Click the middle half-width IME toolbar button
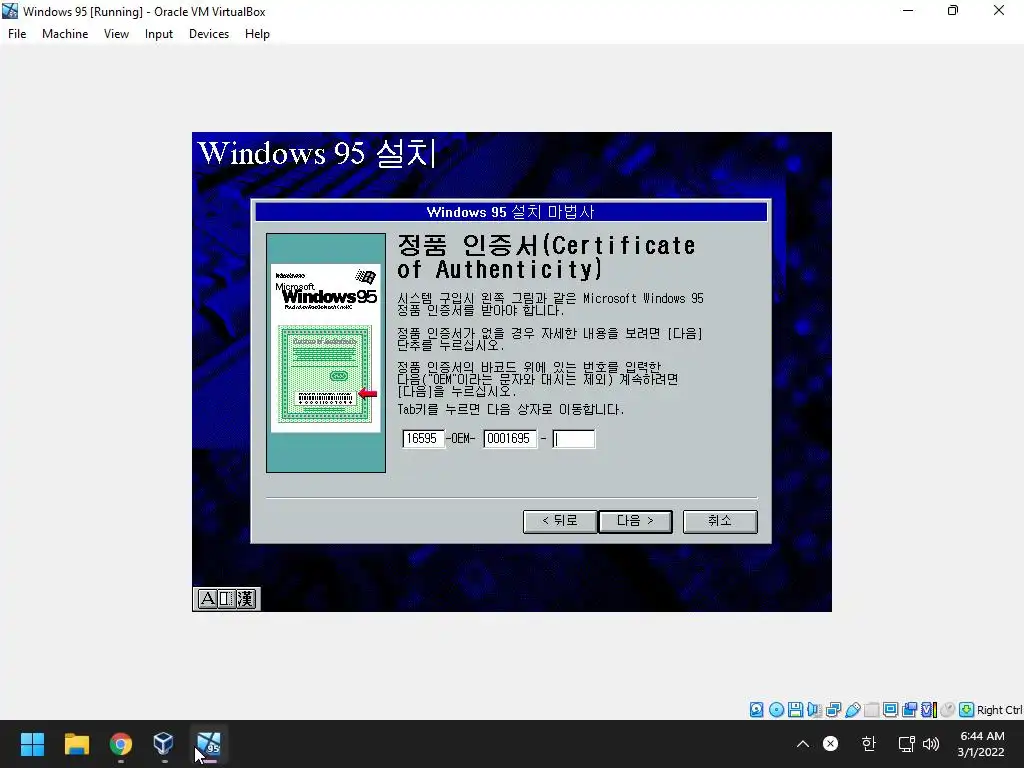1024x768 pixels. (226, 599)
